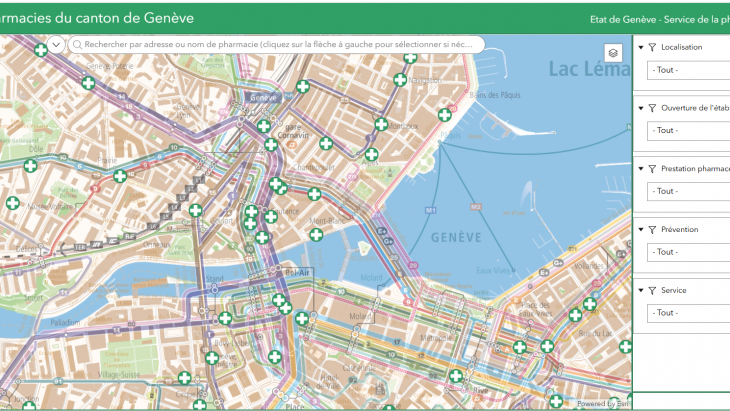Collapse the Localisation filter section
The height and width of the screenshot is (411, 730).
[641, 47]
